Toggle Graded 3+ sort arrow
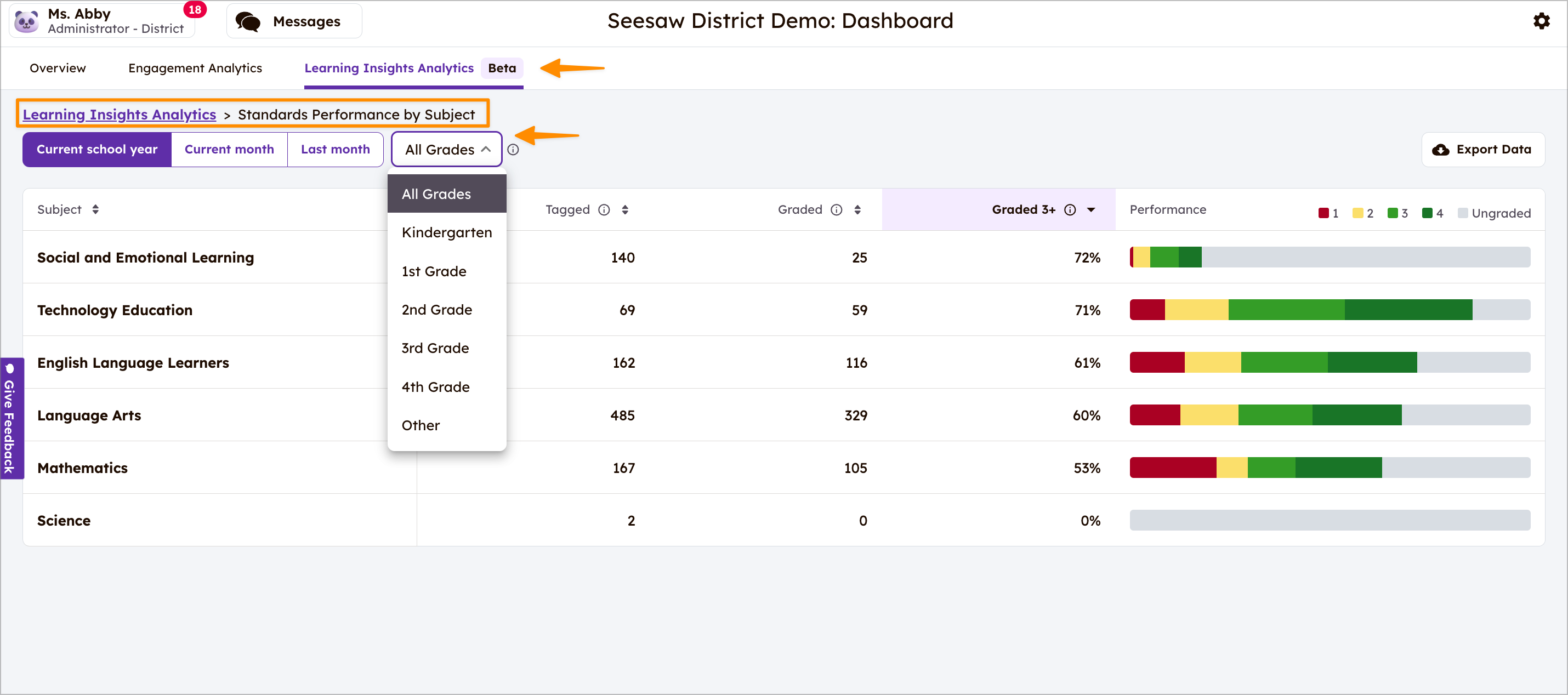The image size is (1568, 695). (1092, 210)
